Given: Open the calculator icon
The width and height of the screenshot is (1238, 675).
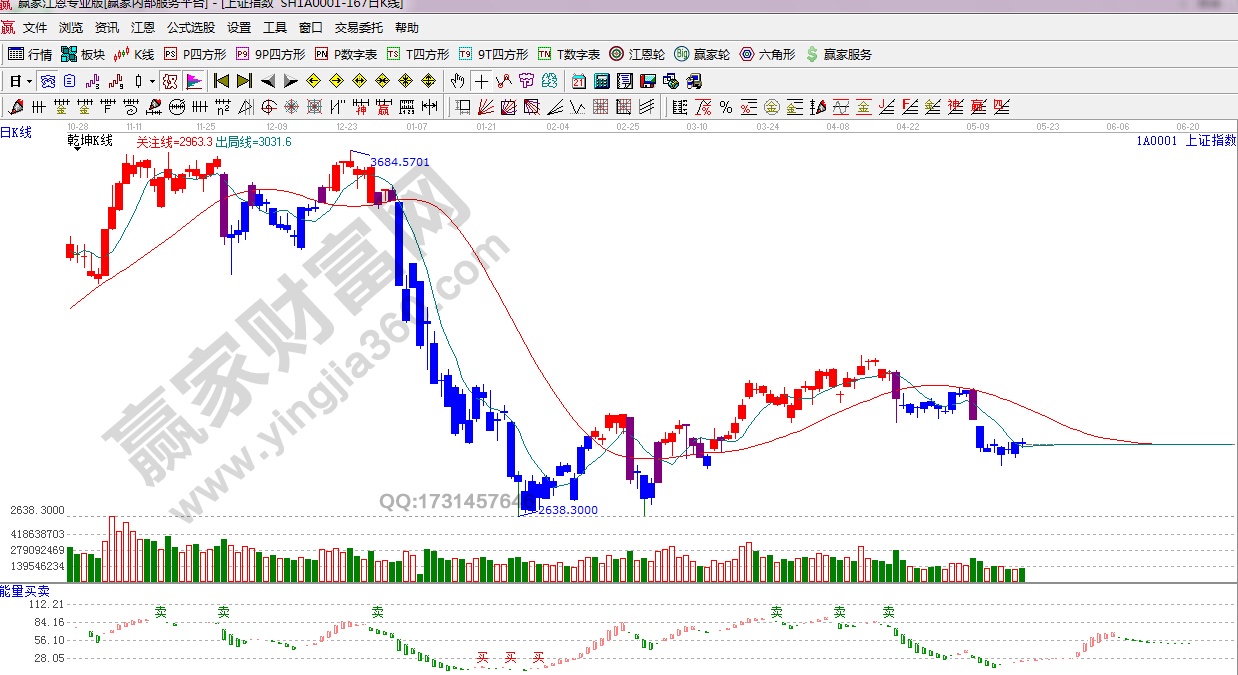Looking at the screenshot, I should 602,81.
